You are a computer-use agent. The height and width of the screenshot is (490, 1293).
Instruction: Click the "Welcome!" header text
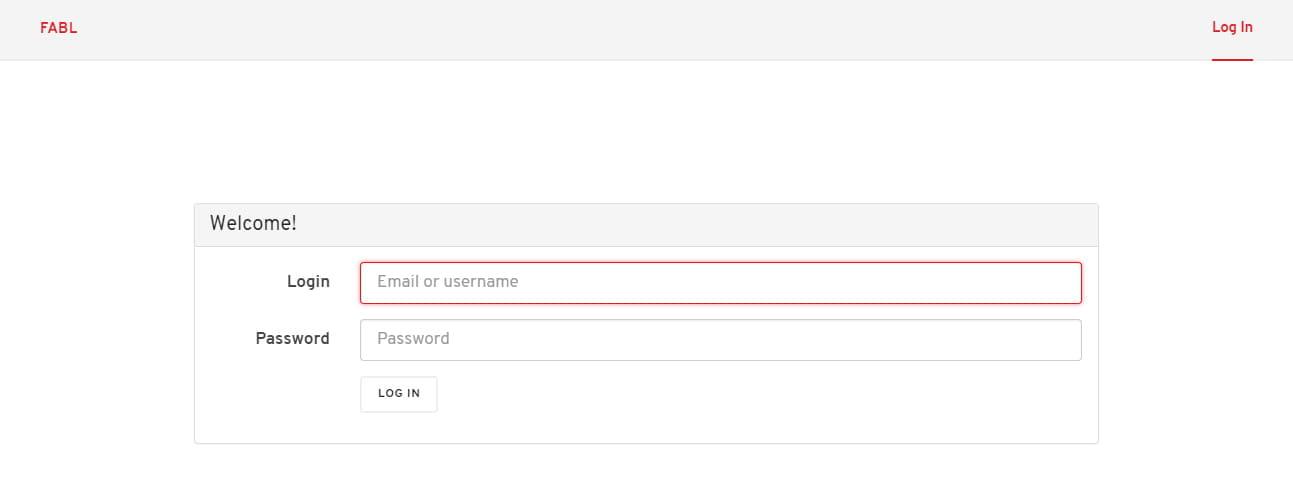tap(253, 224)
